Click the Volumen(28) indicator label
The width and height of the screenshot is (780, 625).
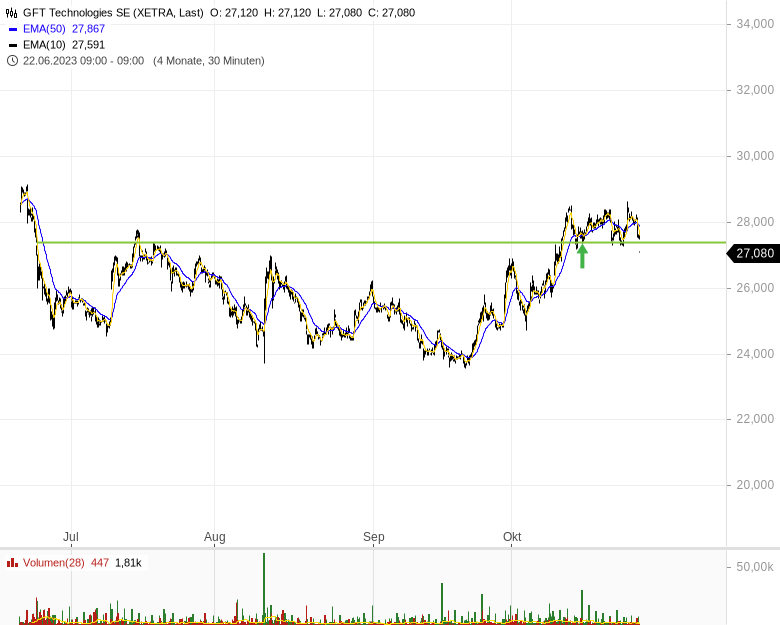pos(54,563)
